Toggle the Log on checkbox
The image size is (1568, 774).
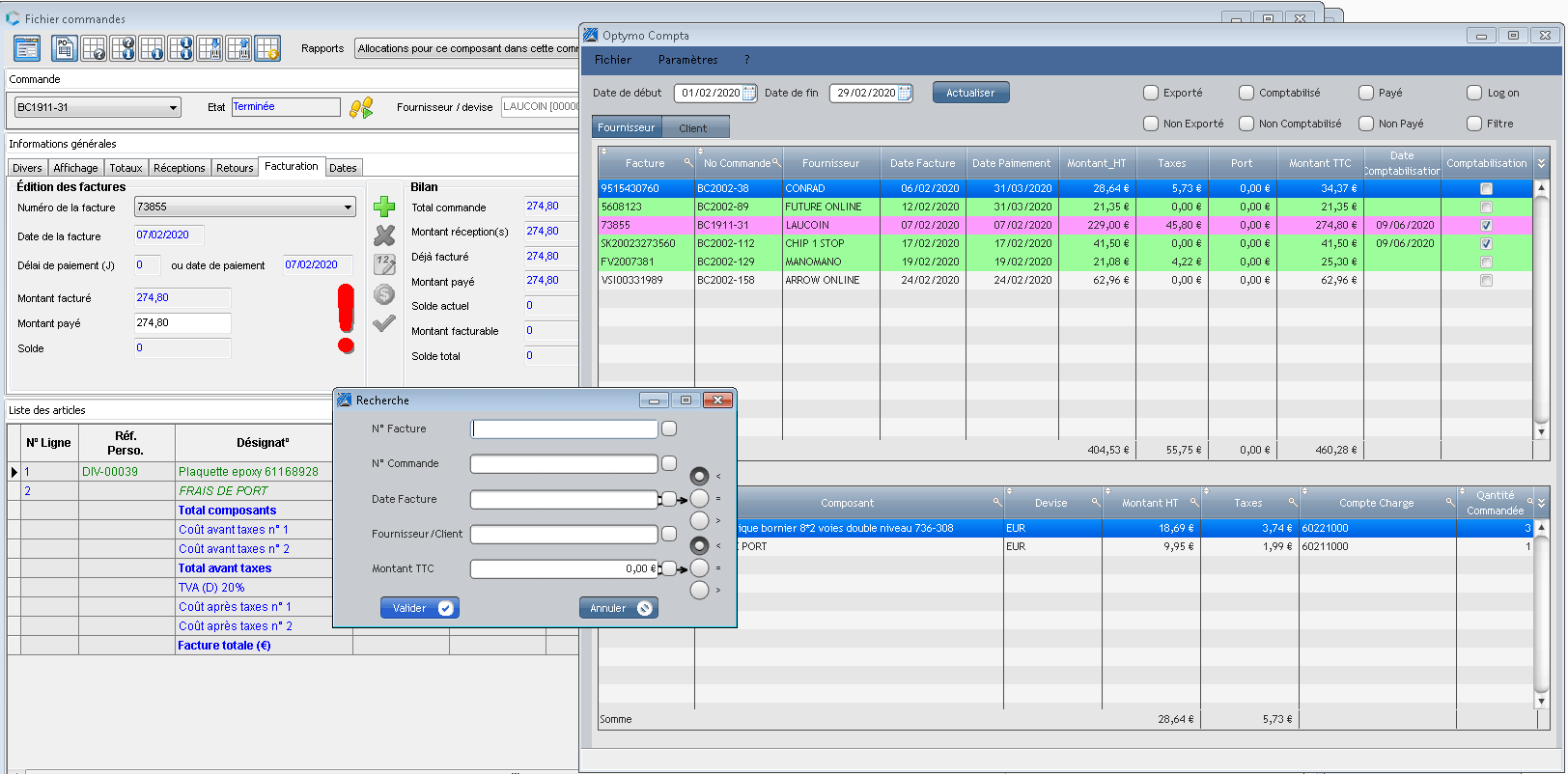coord(1474,93)
